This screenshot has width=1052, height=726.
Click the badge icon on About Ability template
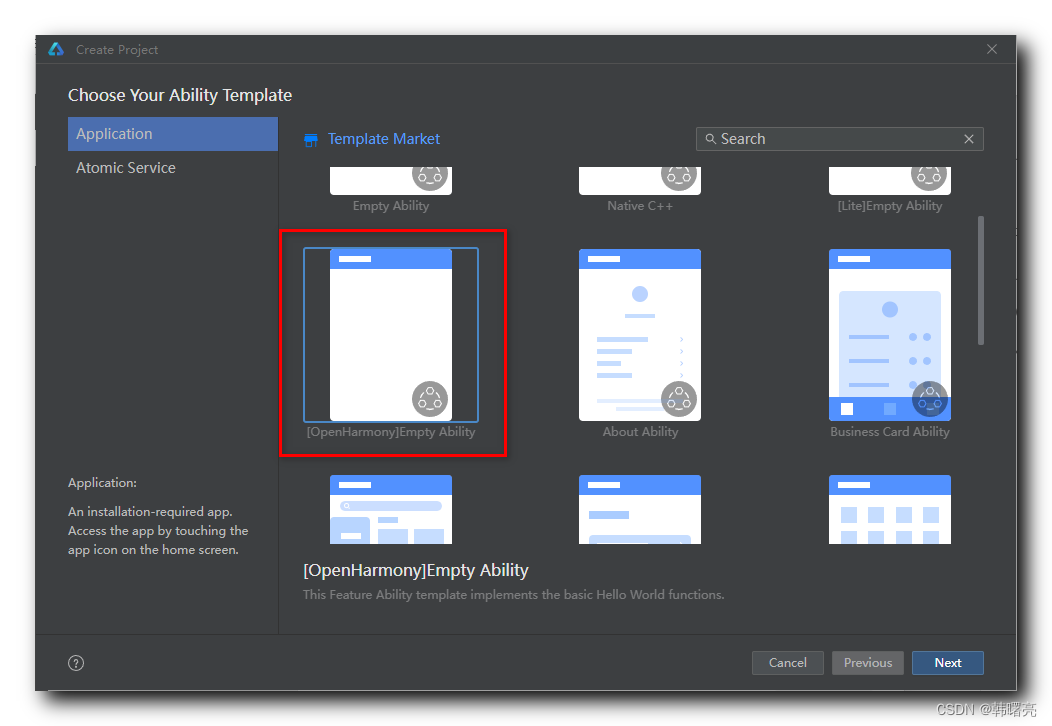click(679, 399)
